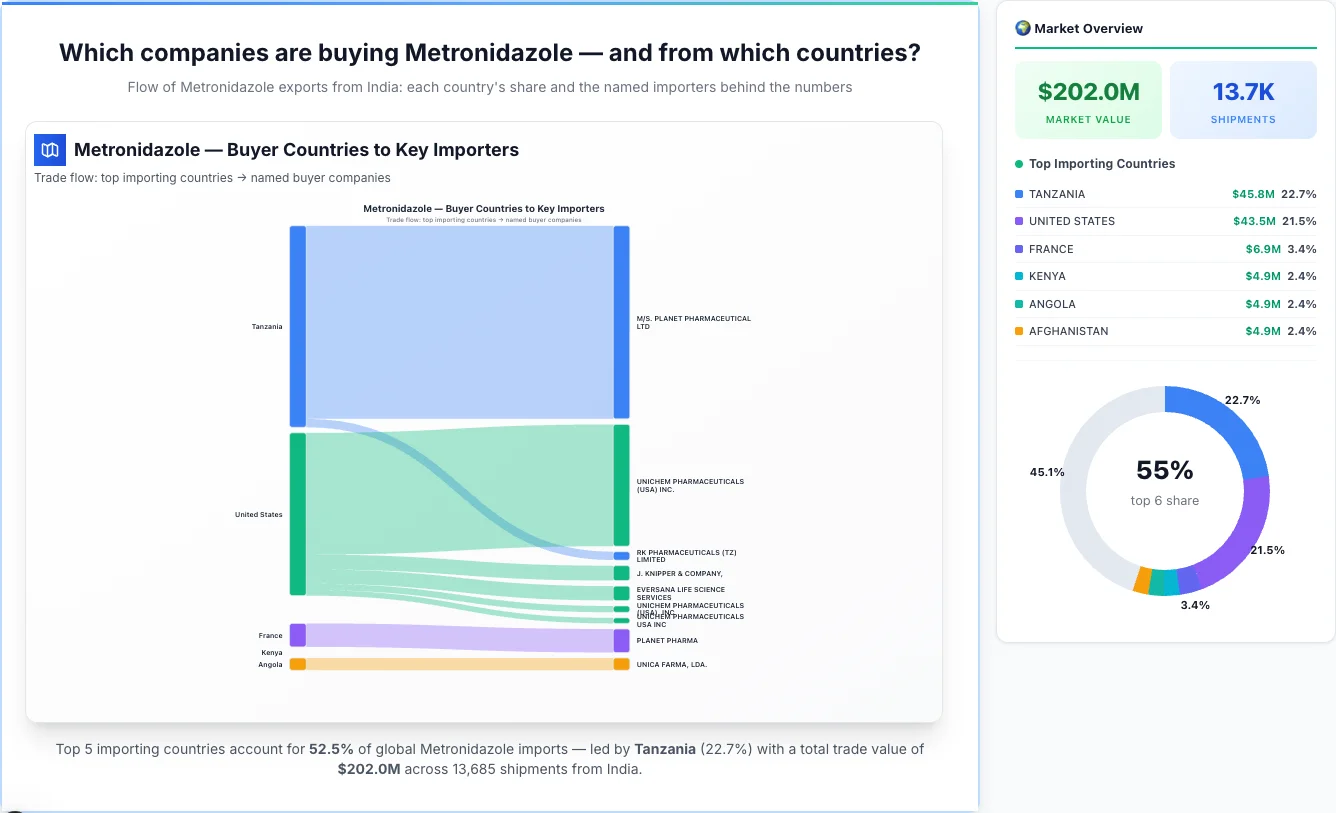
Task: Expand the TANZANIA row in the country list
Action: [1165, 193]
